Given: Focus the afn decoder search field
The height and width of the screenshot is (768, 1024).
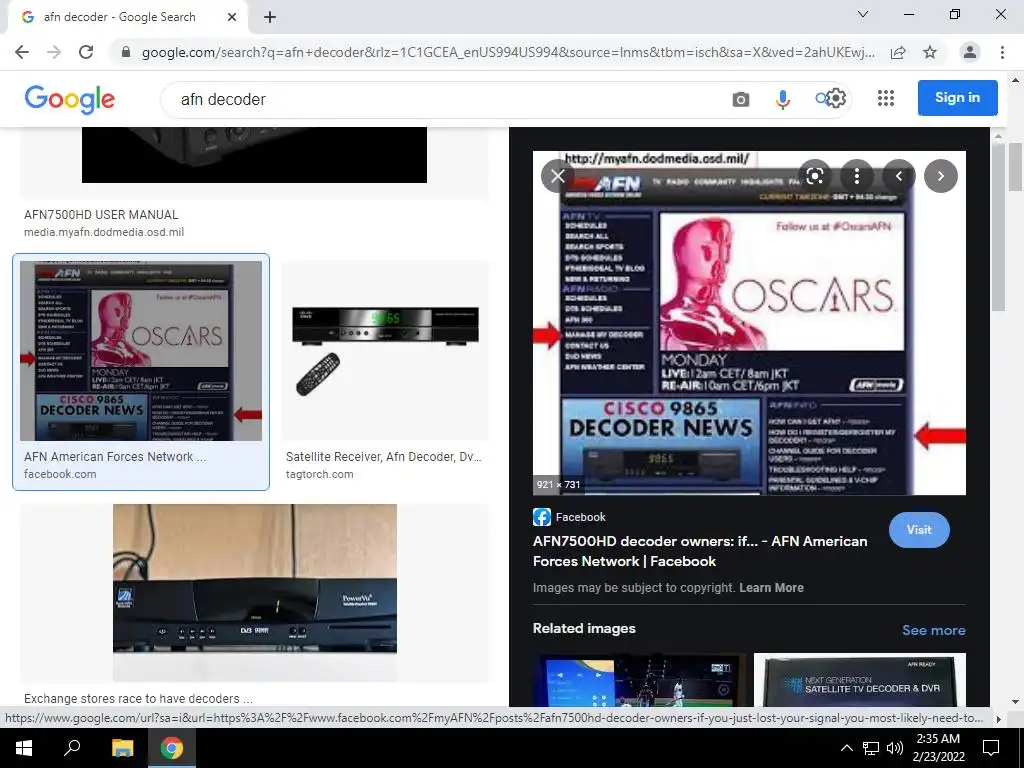Looking at the screenshot, I should click(444, 99).
